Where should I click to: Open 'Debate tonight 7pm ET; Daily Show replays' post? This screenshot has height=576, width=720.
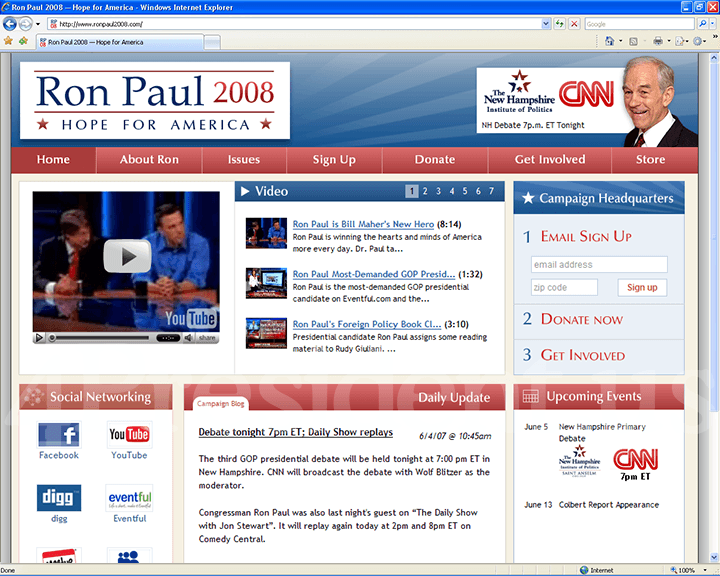pos(296,432)
